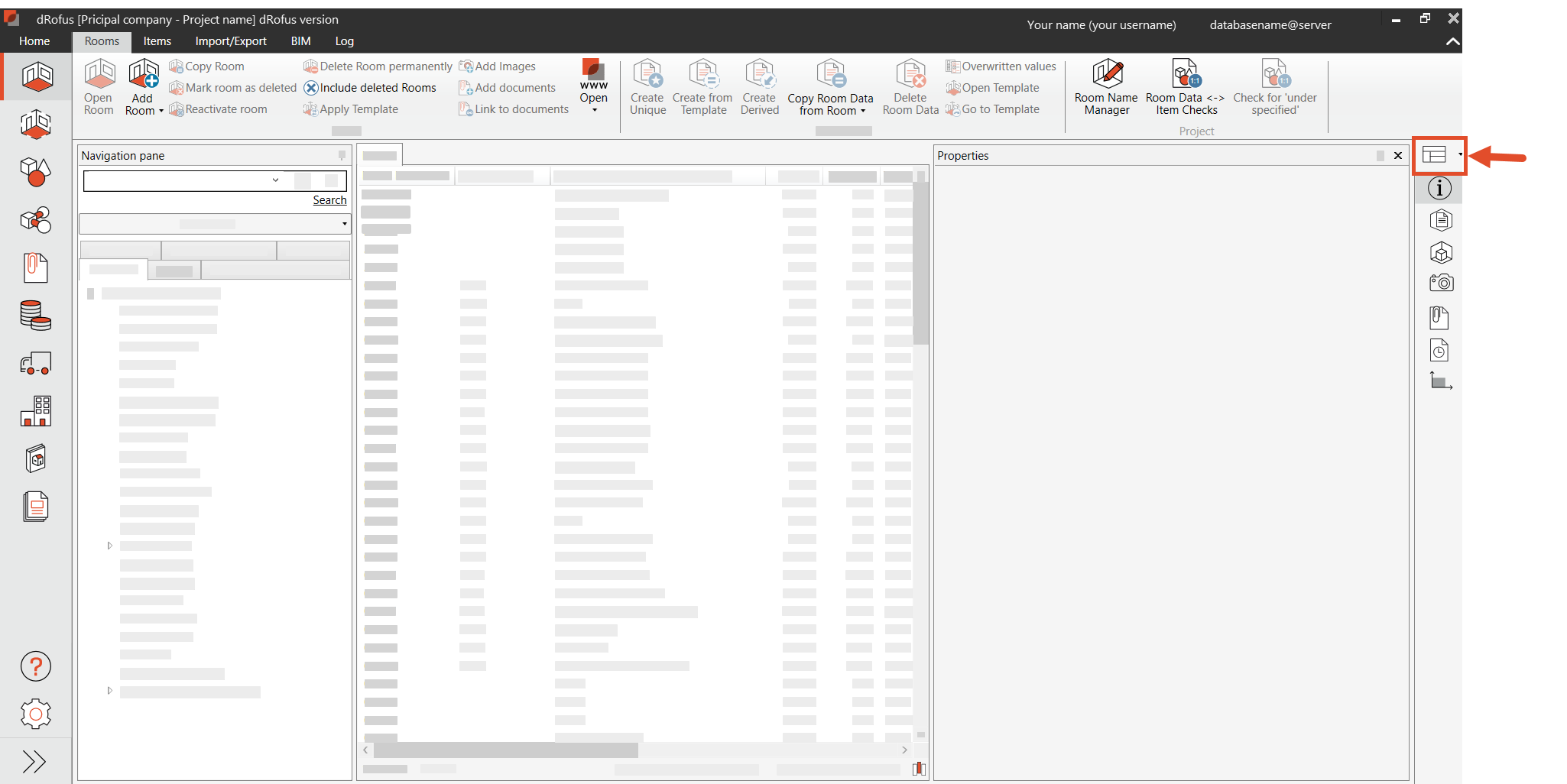Open the BIM ribbon tab
This screenshot has width=1567, height=784.
click(300, 41)
